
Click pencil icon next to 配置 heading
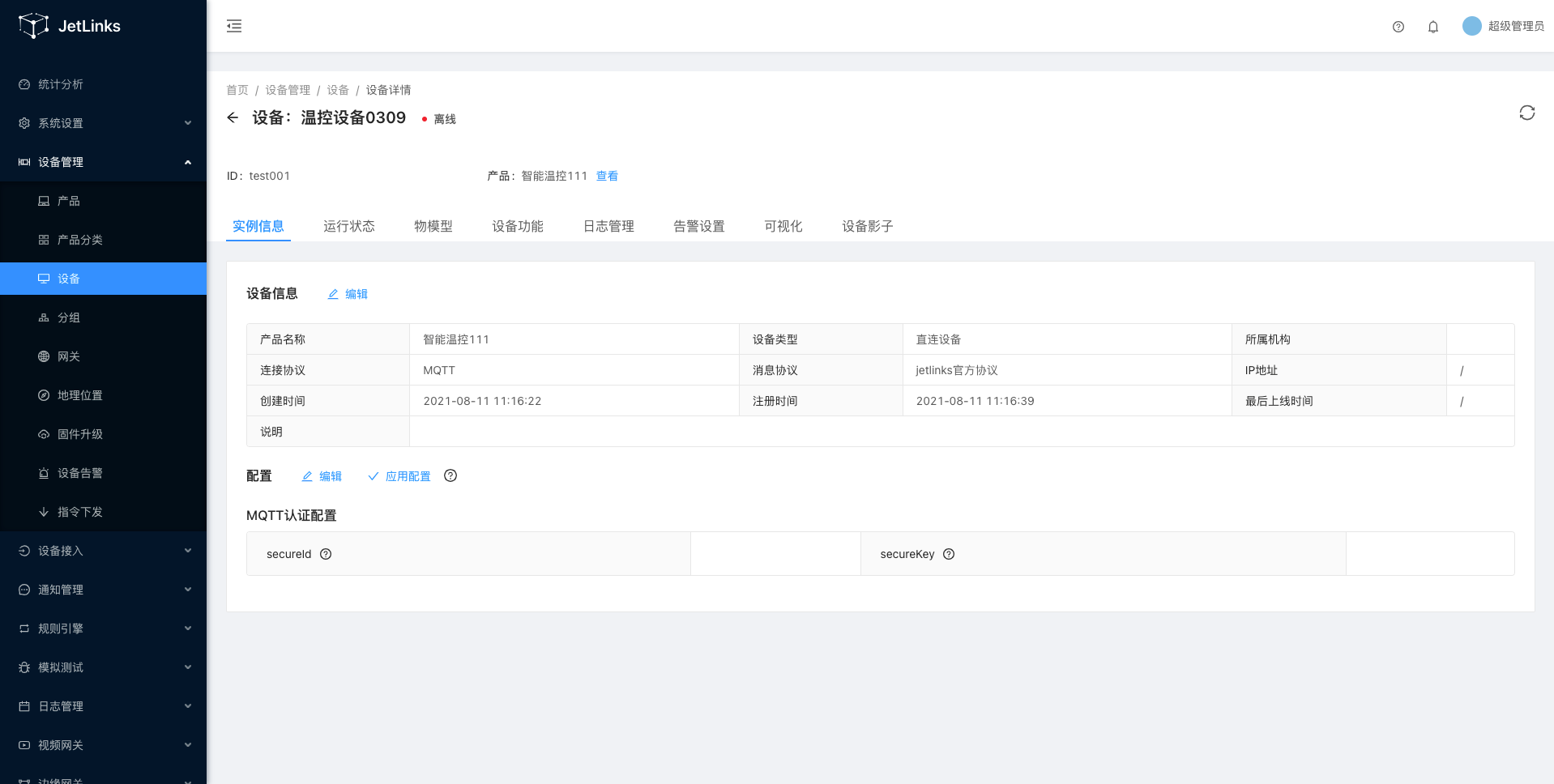[x=307, y=476]
